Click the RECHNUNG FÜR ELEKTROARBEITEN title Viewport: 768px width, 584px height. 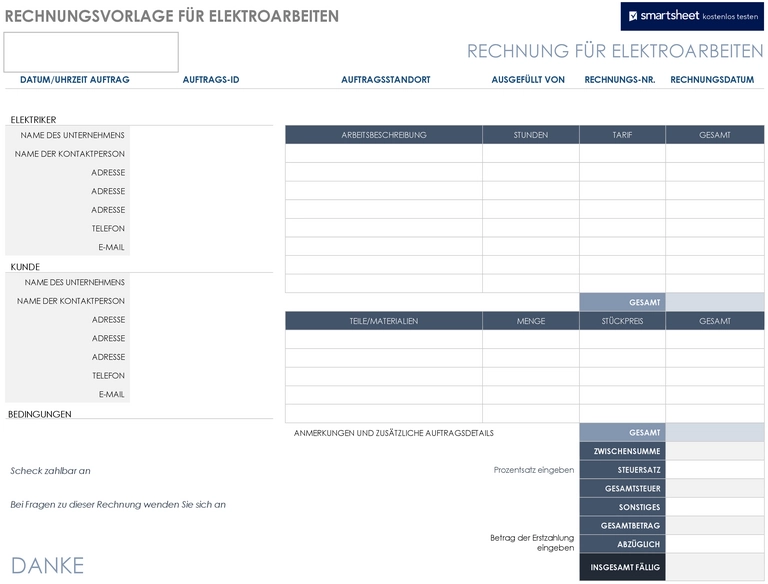pos(615,51)
